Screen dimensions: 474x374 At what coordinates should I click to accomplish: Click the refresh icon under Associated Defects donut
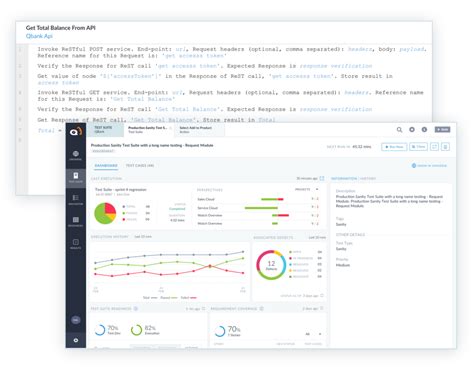click(x=322, y=296)
